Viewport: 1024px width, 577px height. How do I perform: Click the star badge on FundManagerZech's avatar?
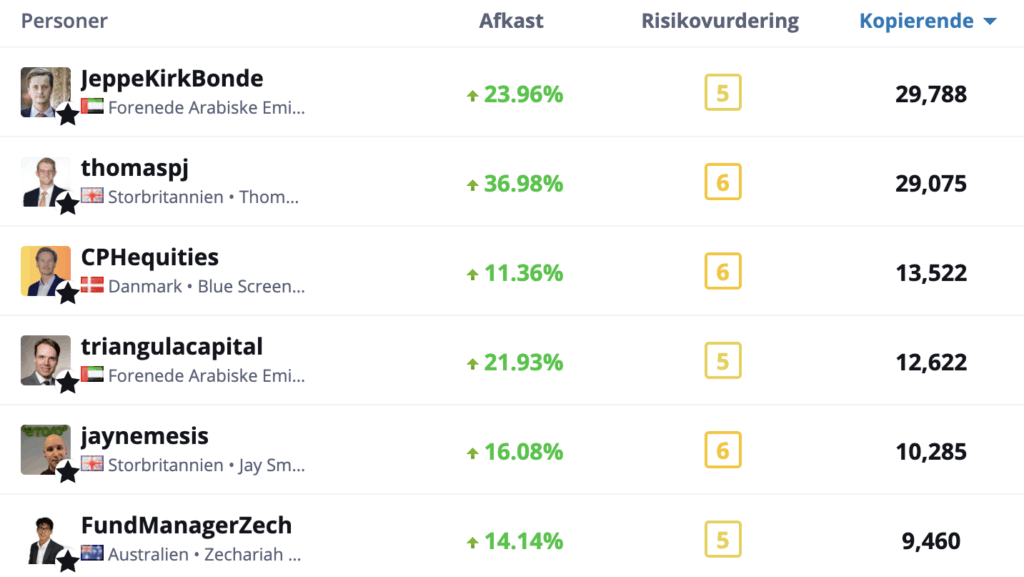point(67,561)
